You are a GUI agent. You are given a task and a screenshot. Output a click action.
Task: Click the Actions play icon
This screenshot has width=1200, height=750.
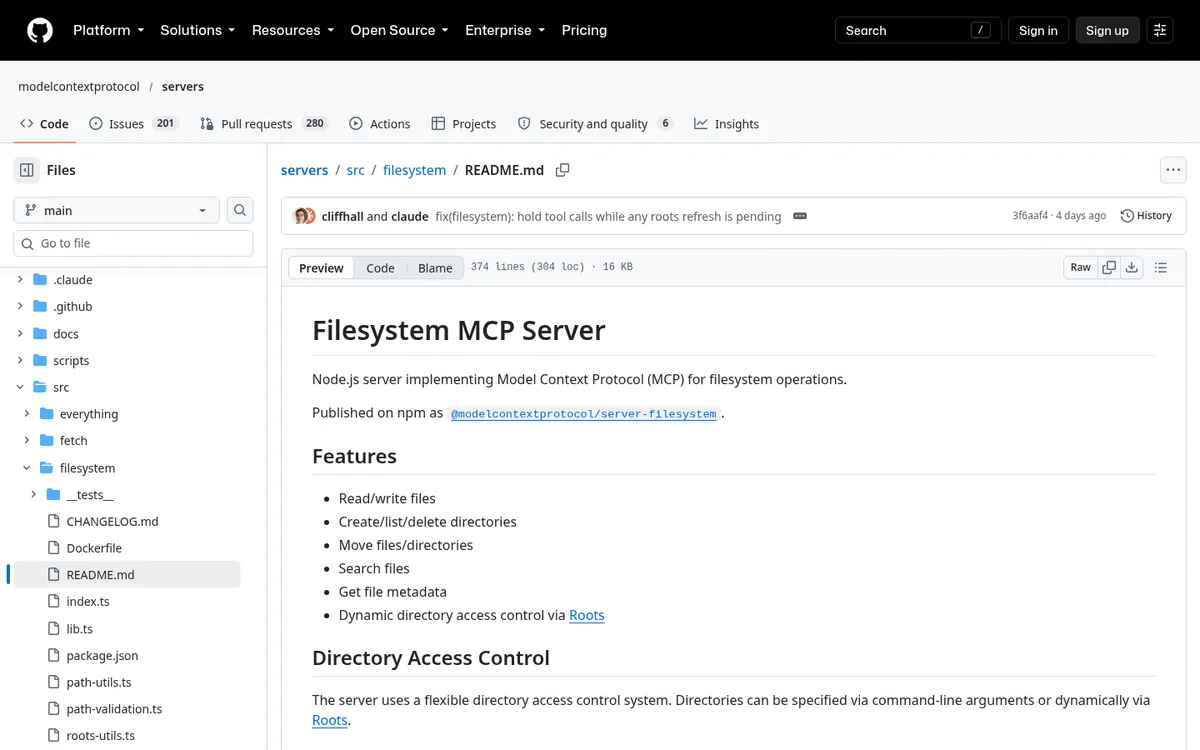[x=356, y=124]
